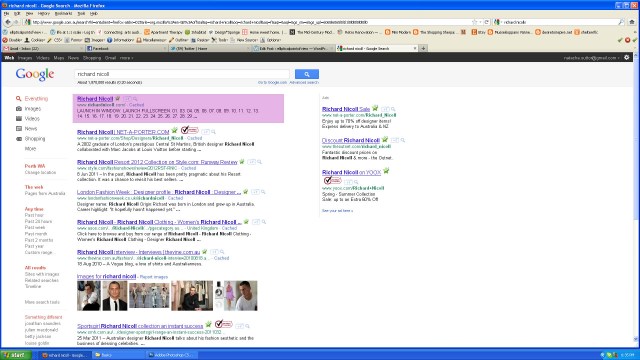640x360 pixels.
Task: Close the Google Search tab
Action: point(415,48)
